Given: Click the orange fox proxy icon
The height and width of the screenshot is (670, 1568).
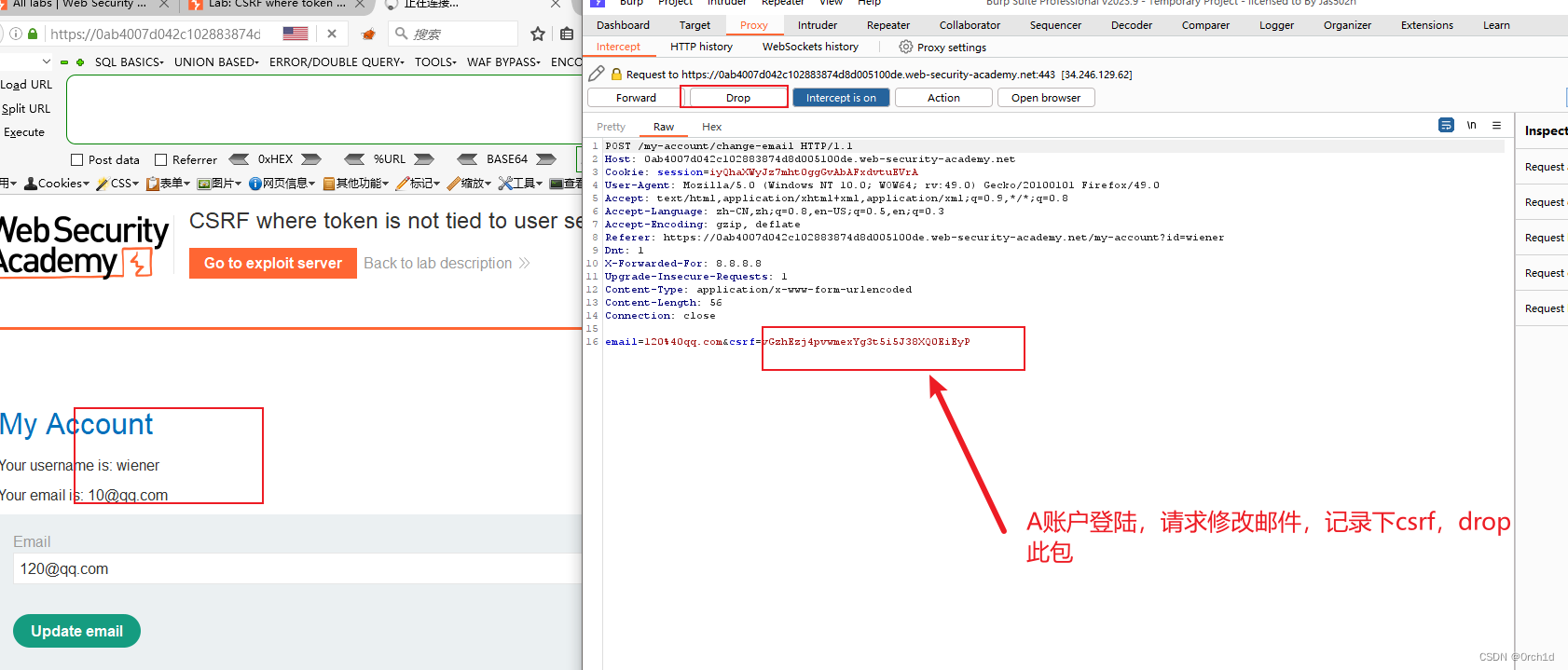Looking at the screenshot, I should click(368, 34).
